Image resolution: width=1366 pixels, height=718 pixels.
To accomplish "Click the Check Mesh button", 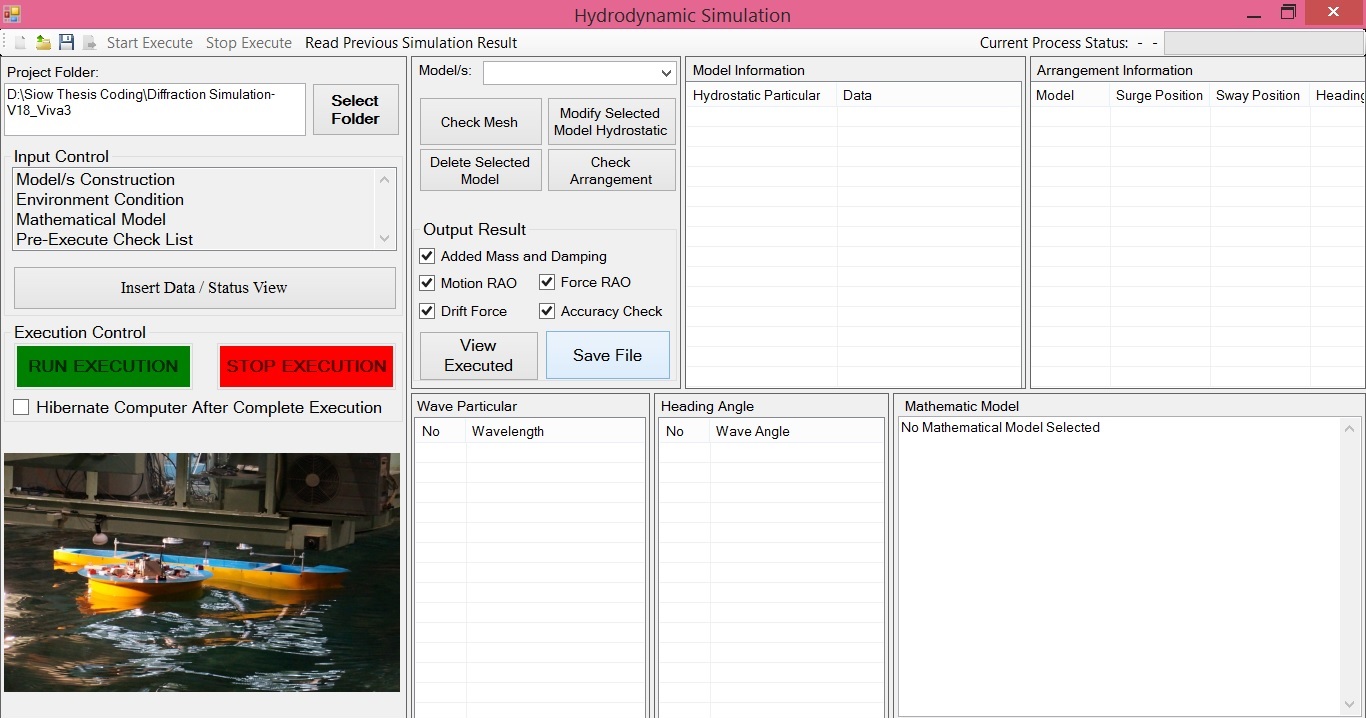I will click(480, 122).
